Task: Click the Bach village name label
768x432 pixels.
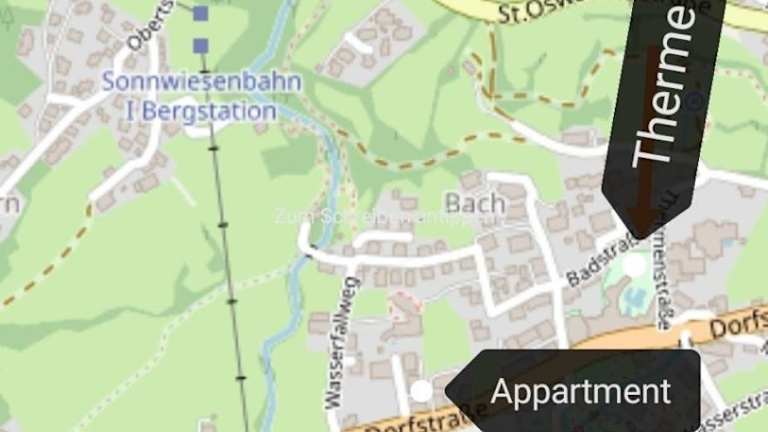Action: (x=475, y=203)
